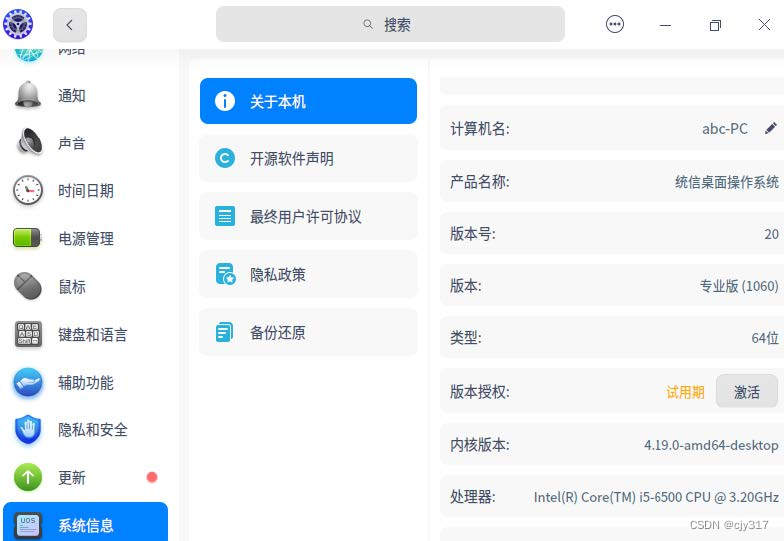Click the search magnifier icon
The width and height of the screenshot is (784, 541).
point(368,24)
